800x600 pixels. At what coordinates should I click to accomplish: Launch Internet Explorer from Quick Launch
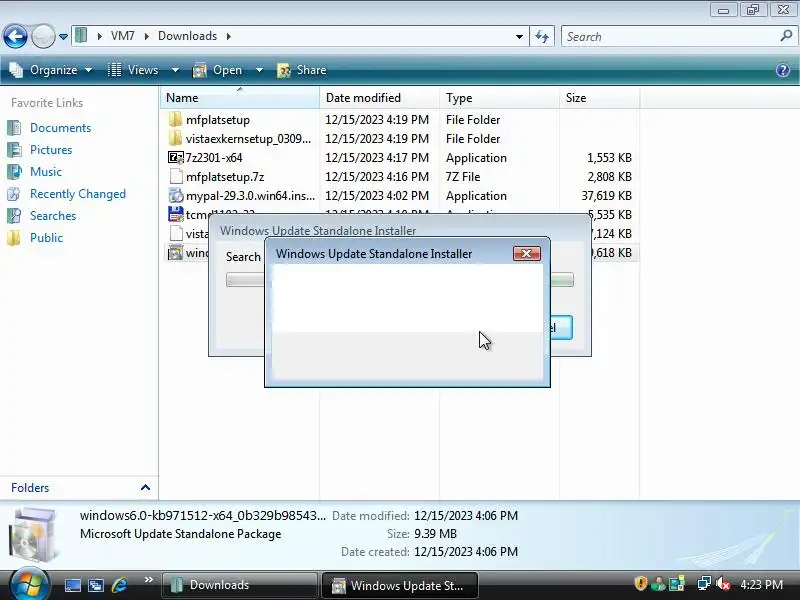[x=119, y=585]
